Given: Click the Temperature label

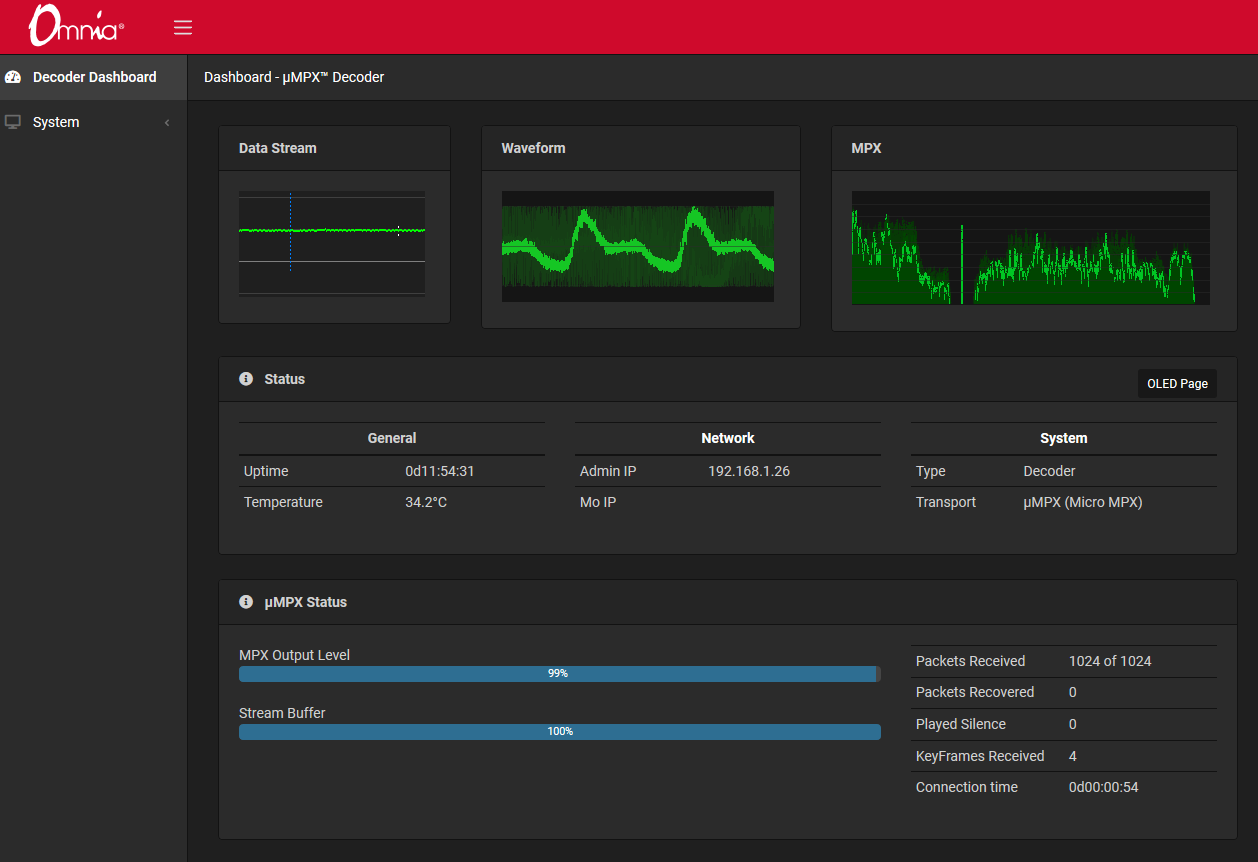Looking at the screenshot, I should [283, 502].
